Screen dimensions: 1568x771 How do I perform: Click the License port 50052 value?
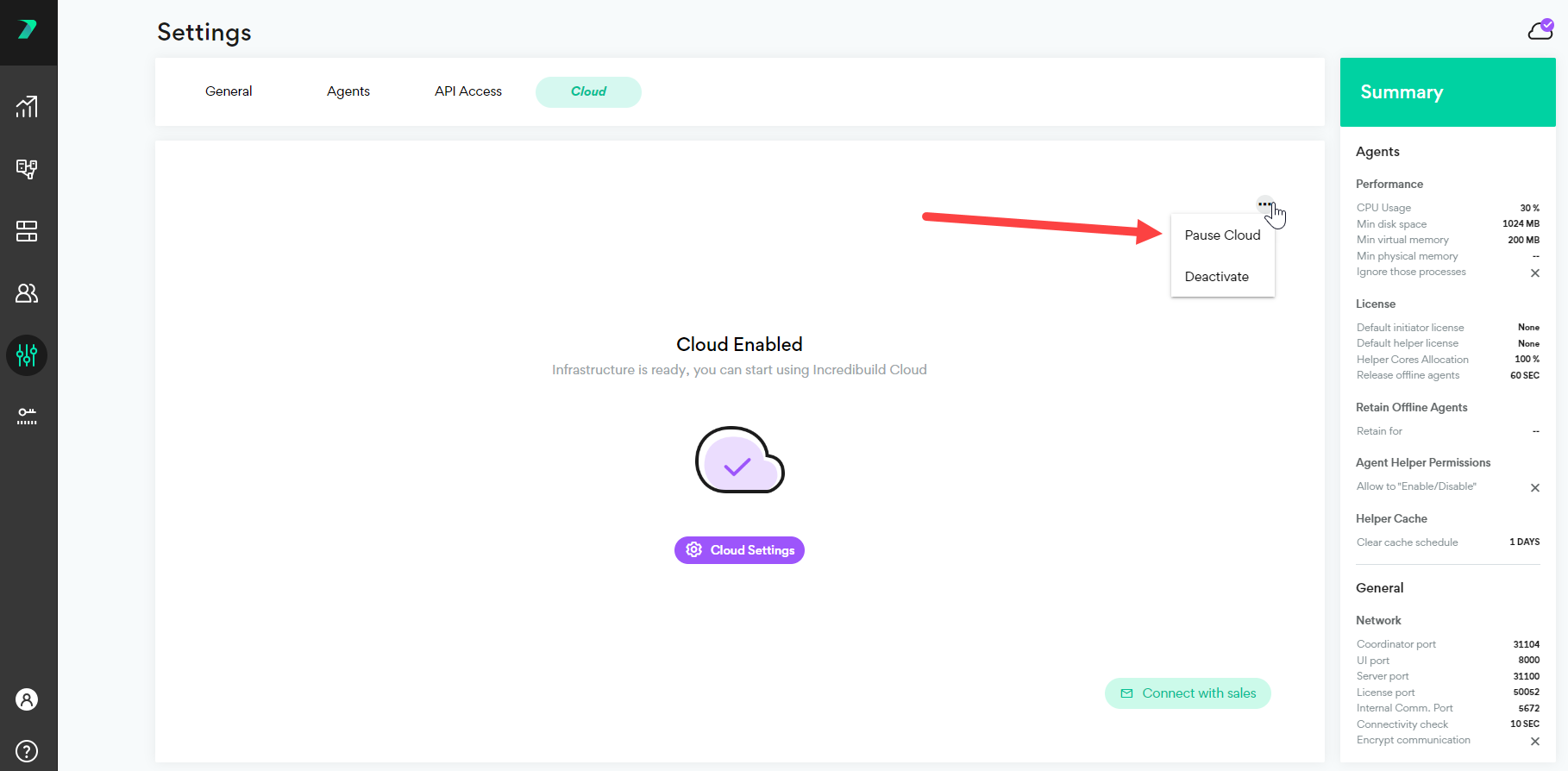(x=1526, y=693)
